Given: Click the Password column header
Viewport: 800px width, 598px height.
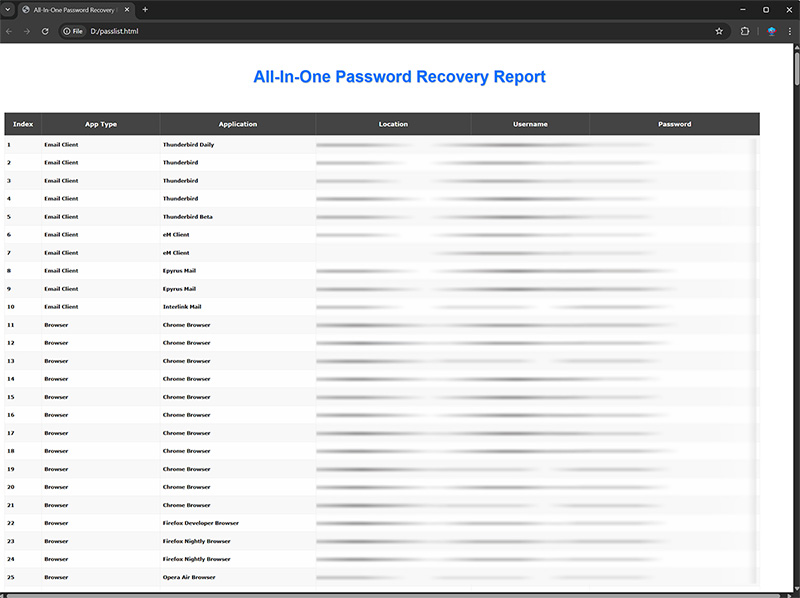Looking at the screenshot, I should pos(674,124).
